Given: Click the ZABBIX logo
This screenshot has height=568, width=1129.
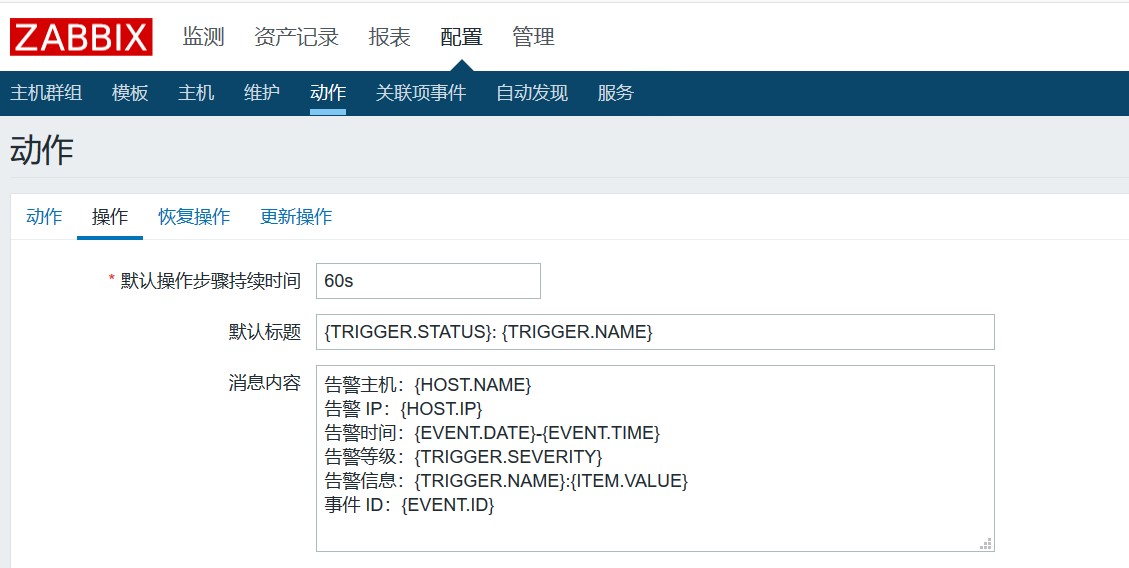Looking at the screenshot, I should coord(81,37).
